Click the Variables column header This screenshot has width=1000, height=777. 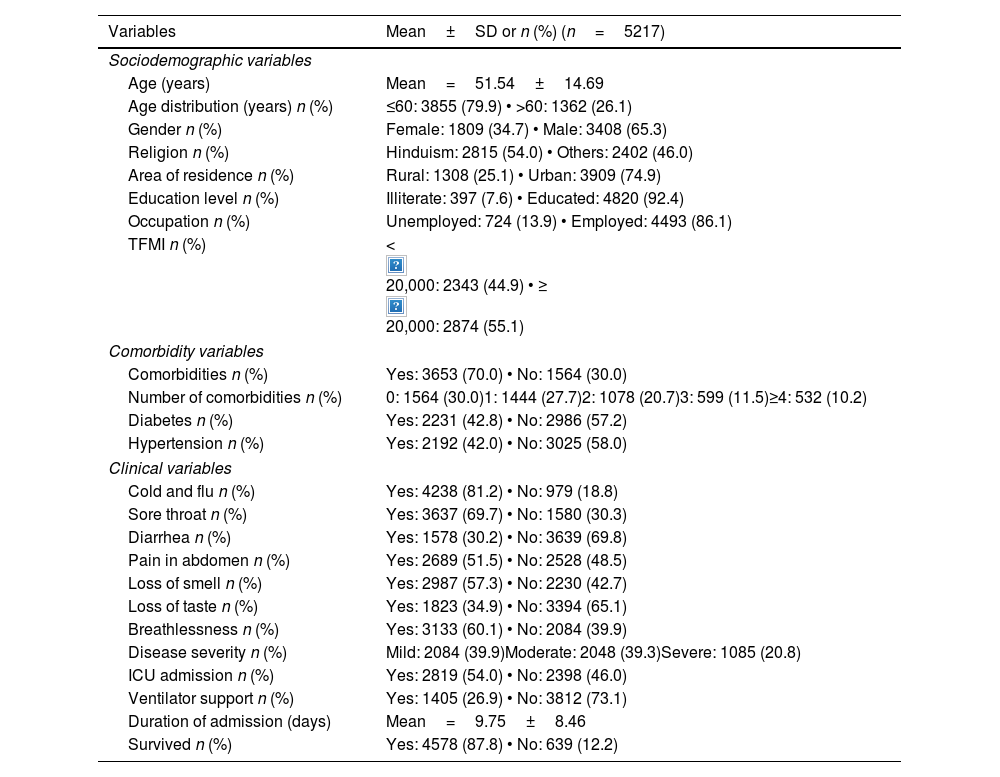click(x=142, y=32)
